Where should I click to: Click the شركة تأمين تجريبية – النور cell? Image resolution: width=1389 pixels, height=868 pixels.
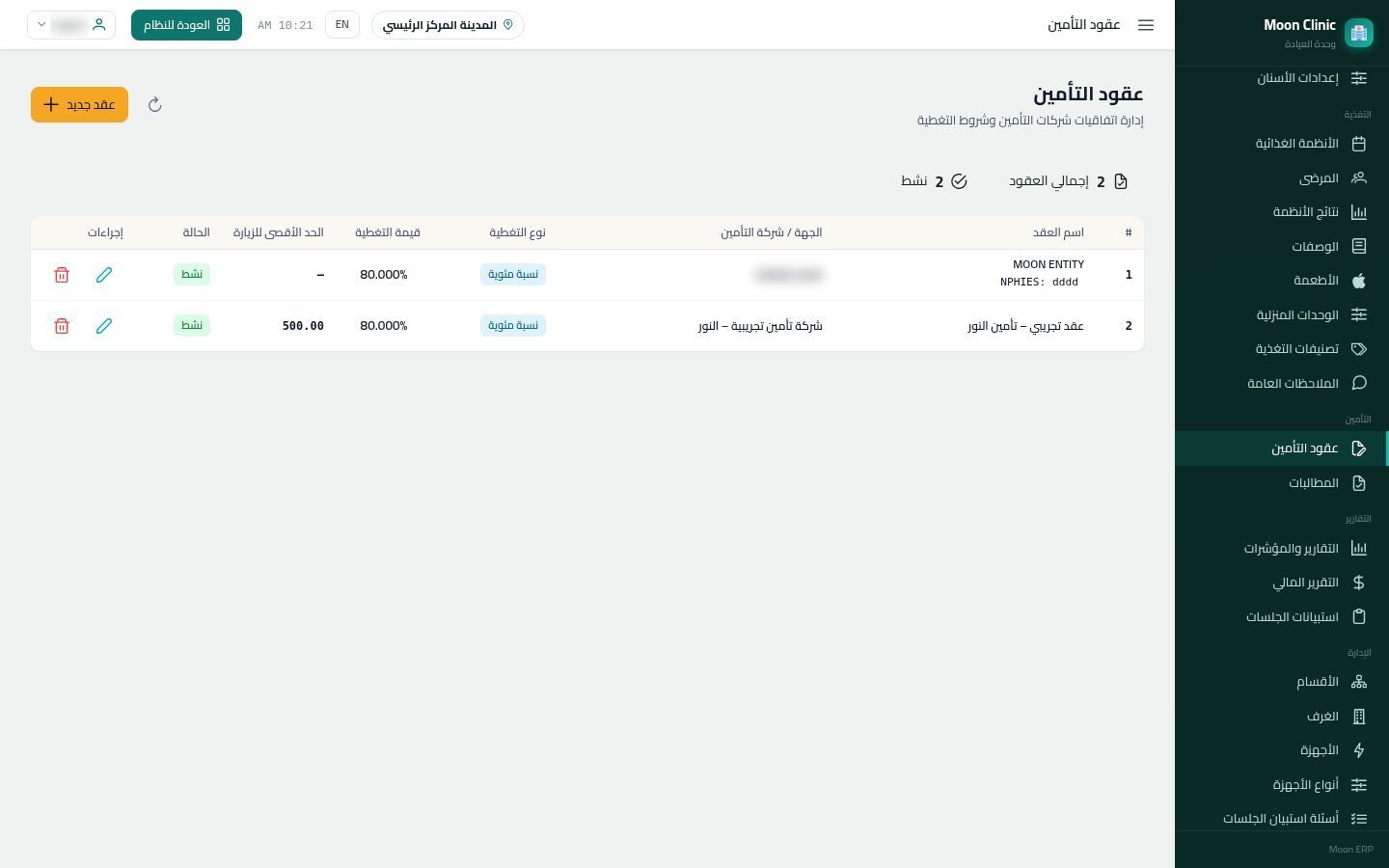760,326
